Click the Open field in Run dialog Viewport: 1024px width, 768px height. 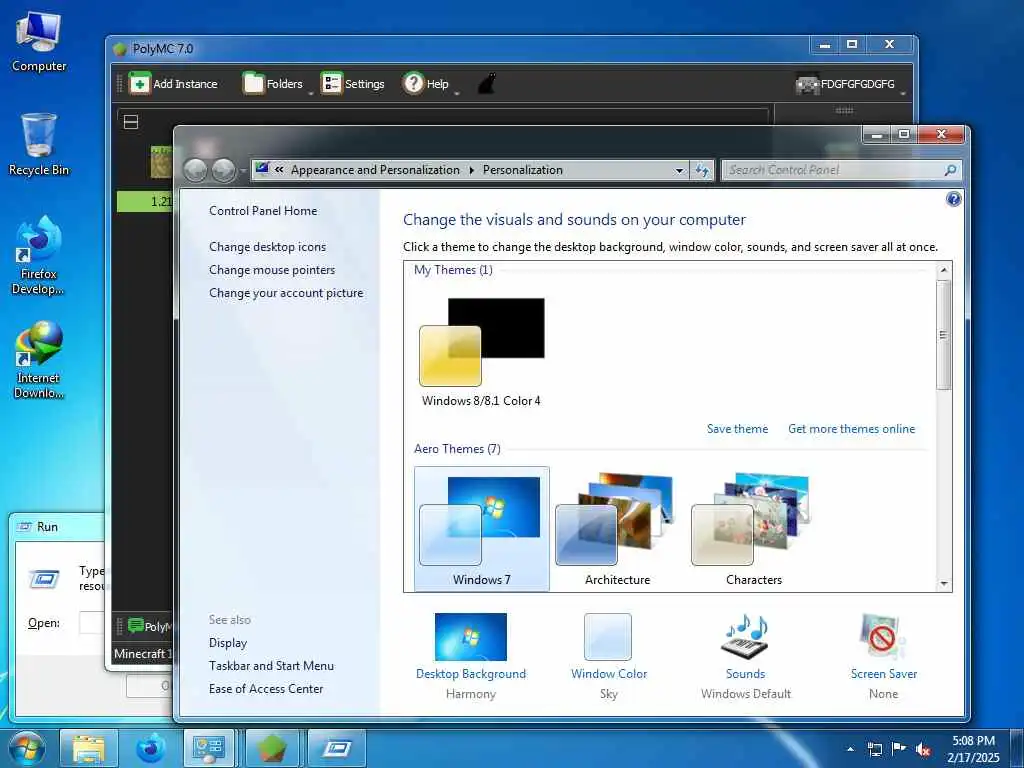(91, 623)
